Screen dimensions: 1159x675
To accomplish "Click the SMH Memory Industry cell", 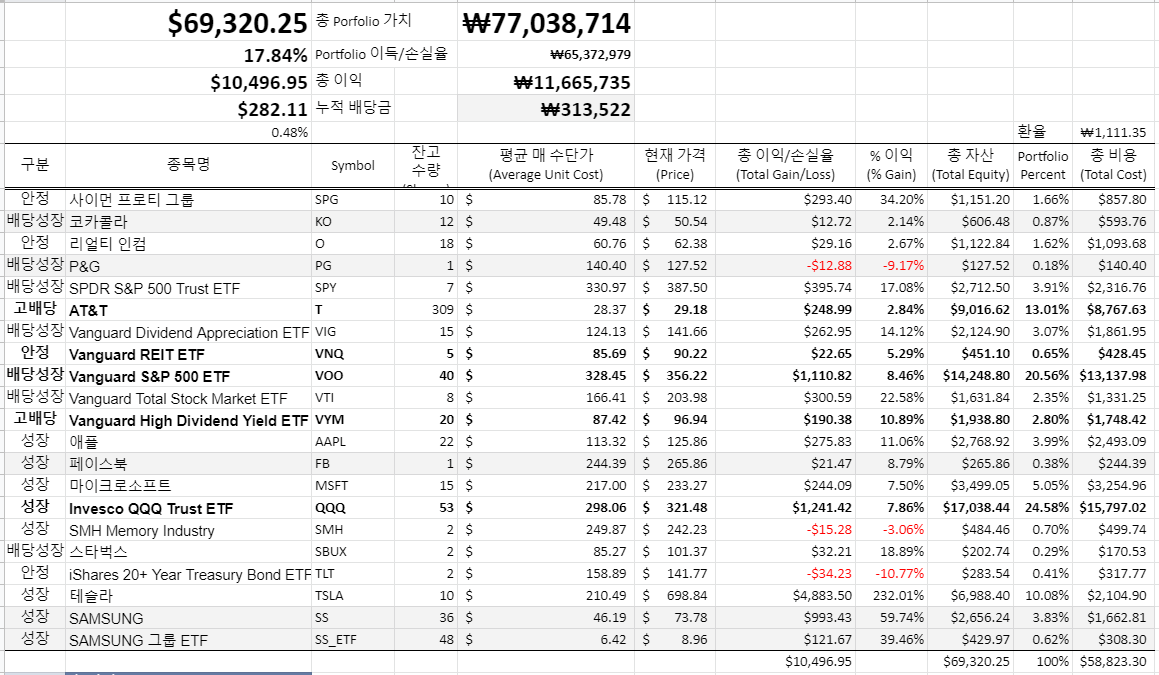I will point(188,529).
